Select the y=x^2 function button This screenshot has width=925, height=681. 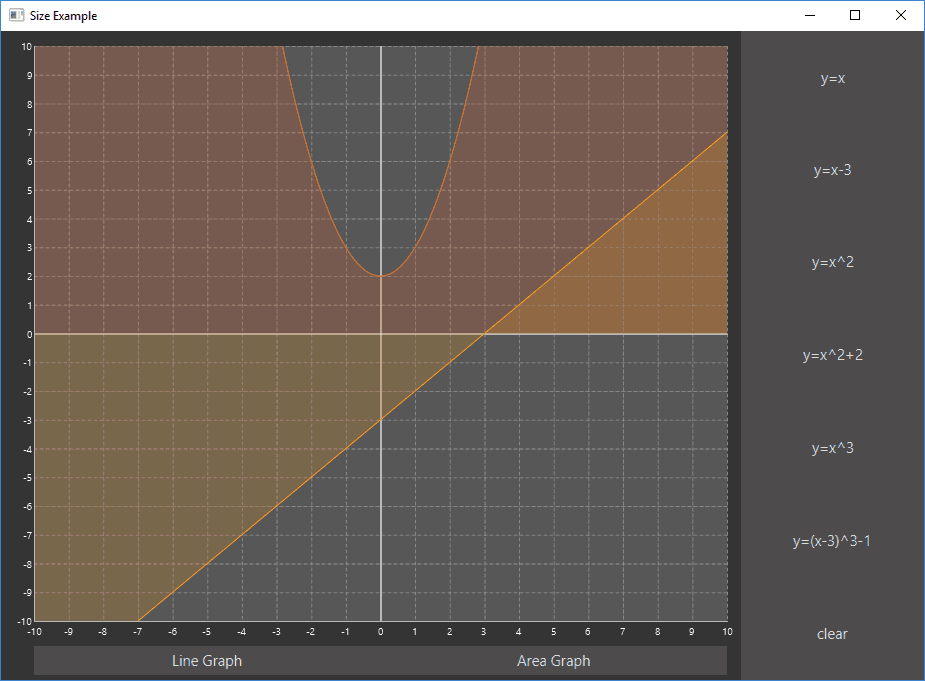(x=832, y=263)
